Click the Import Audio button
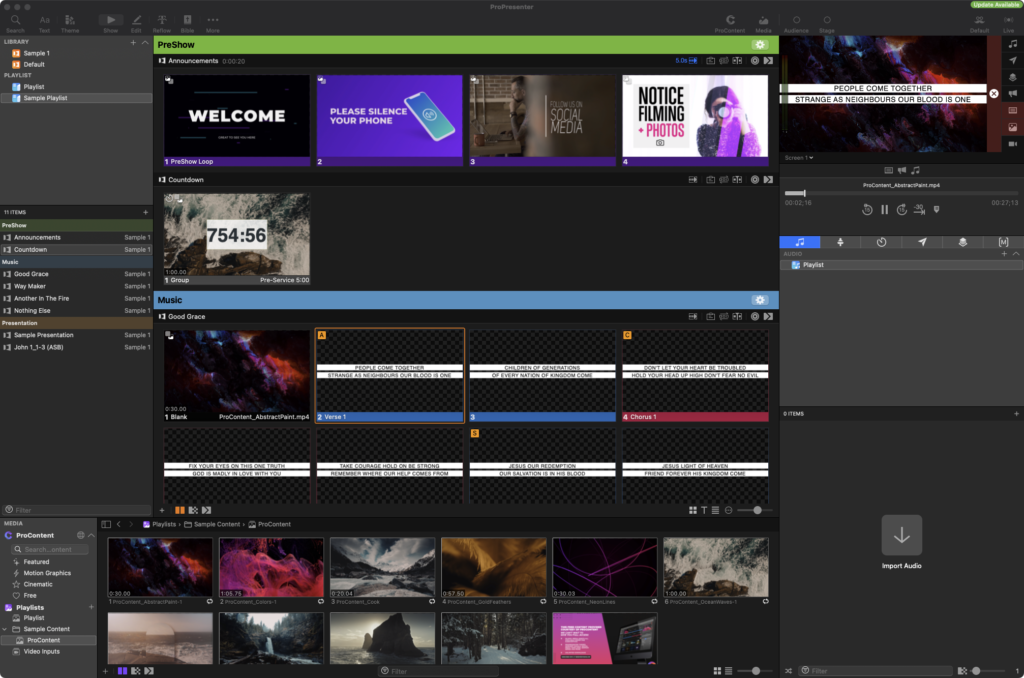 click(901, 536)
